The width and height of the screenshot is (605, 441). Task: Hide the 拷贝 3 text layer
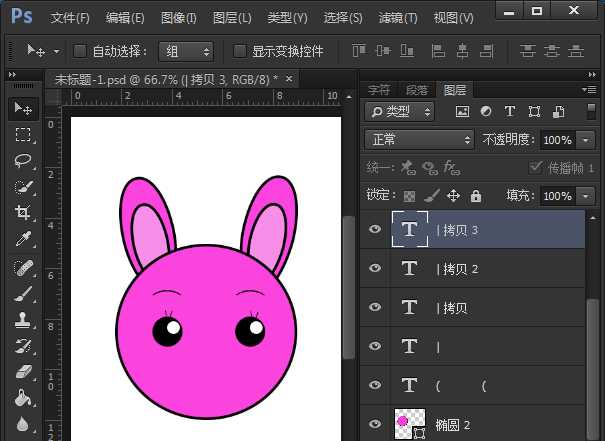click(375, 230)
